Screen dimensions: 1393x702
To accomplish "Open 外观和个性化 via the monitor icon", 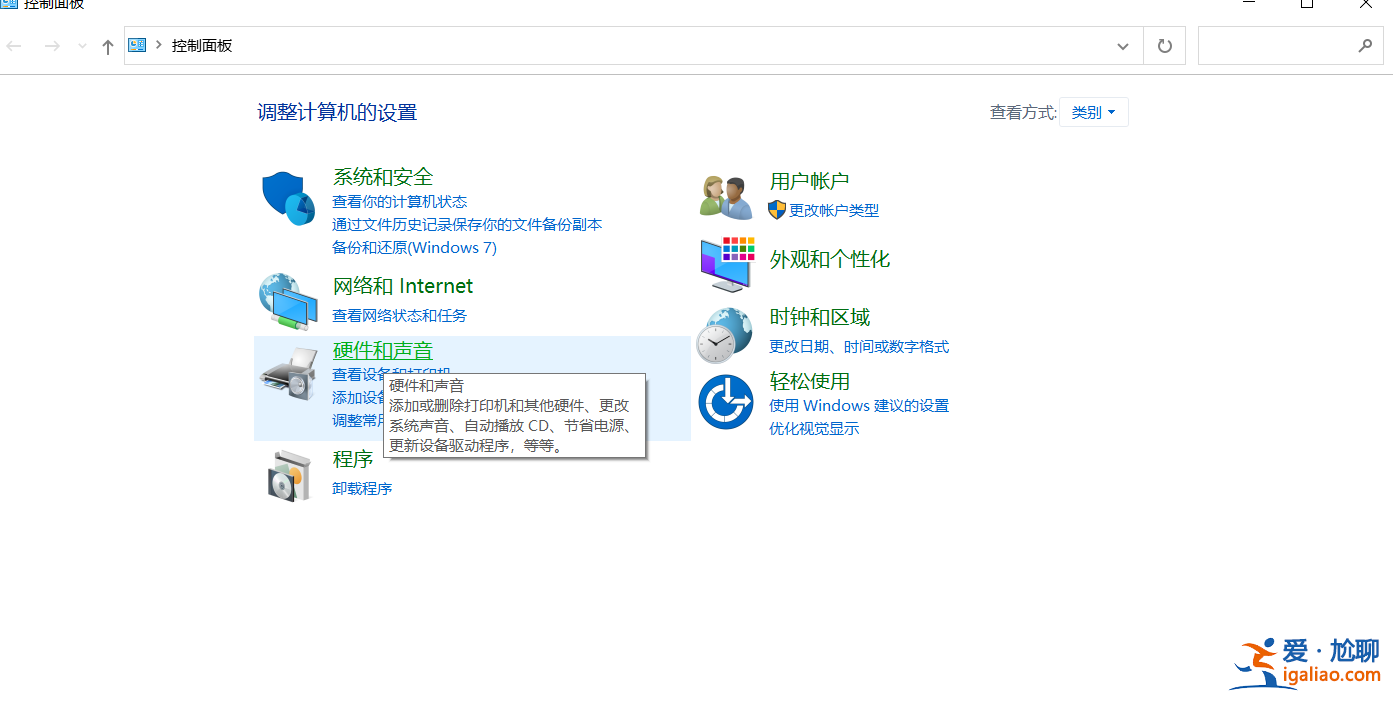I will tap(725, 263).
